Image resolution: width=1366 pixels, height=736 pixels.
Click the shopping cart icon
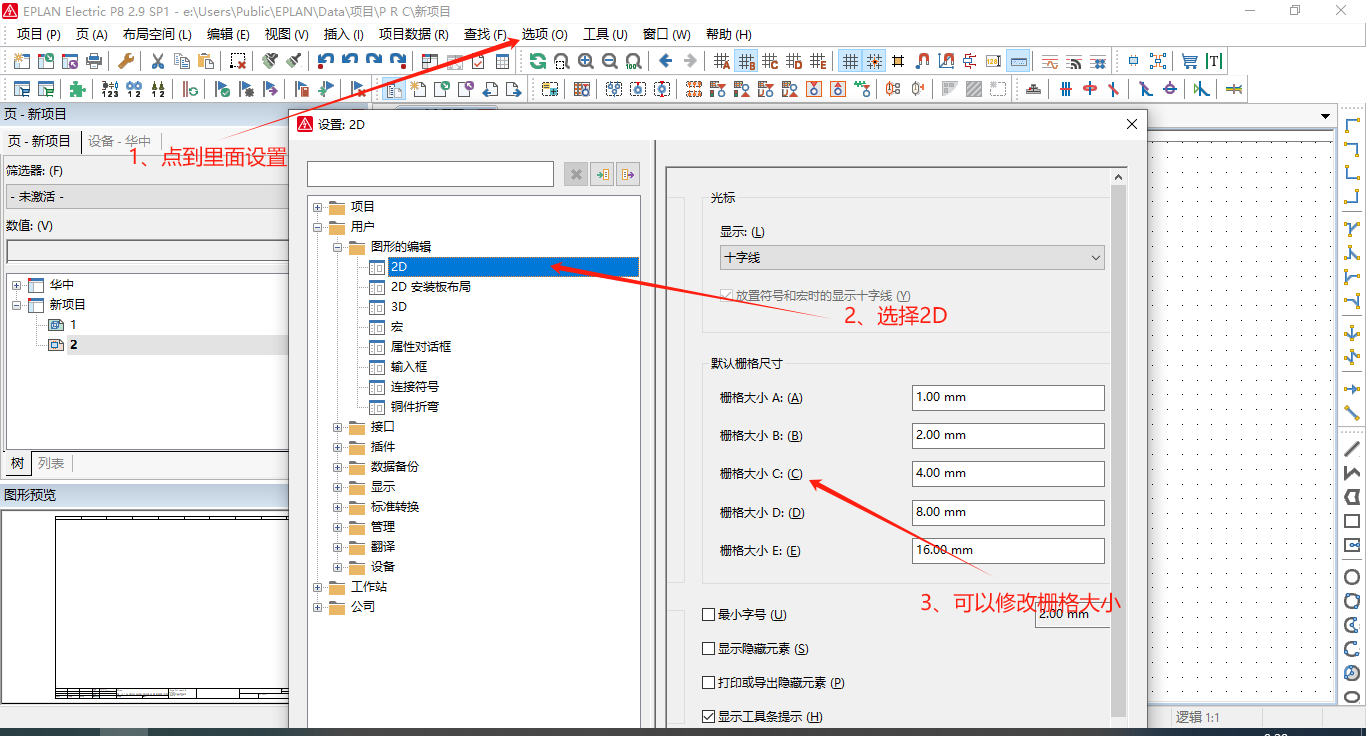pyautogui.click(x=1189, y=61)
